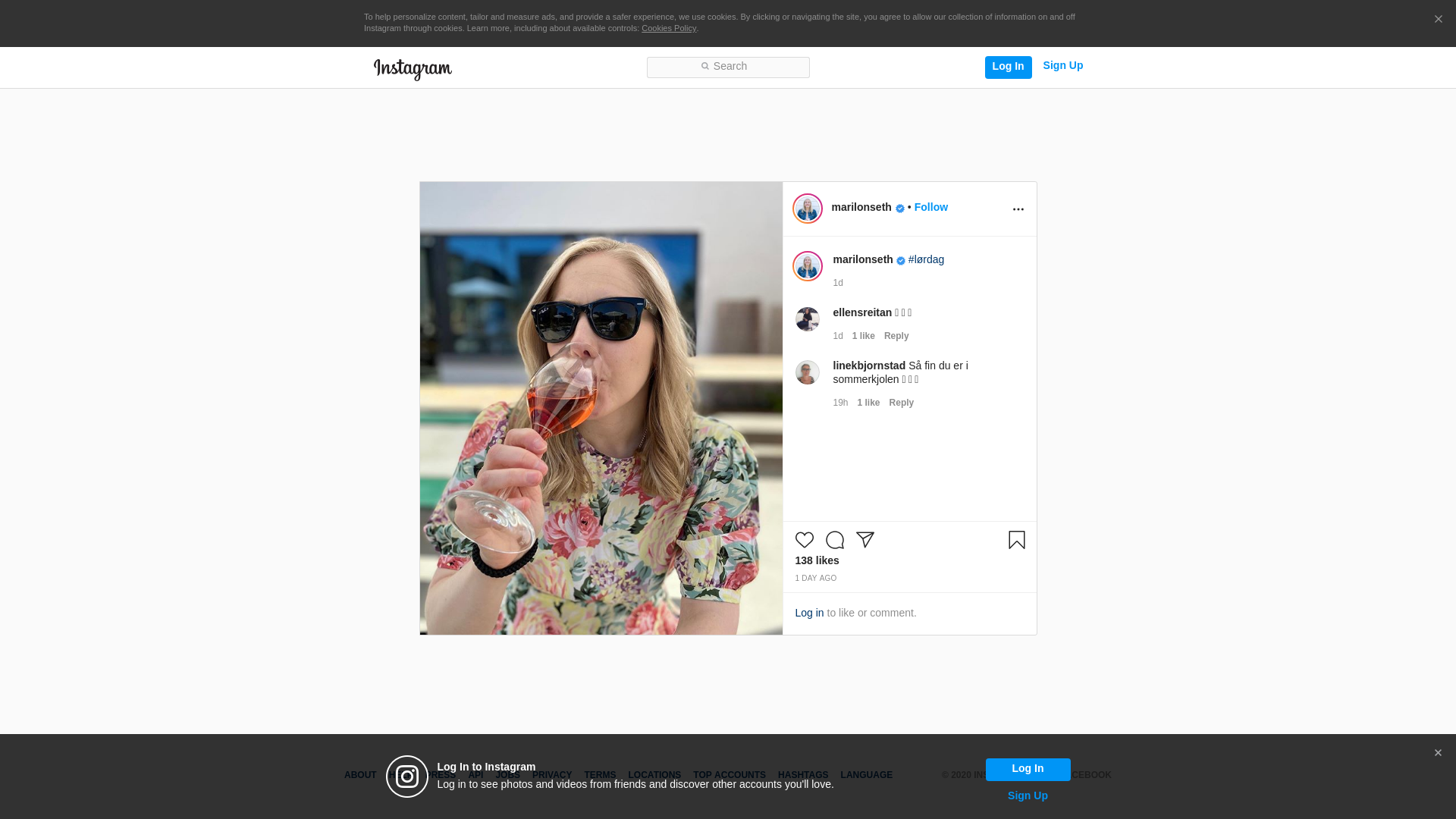
Task: Open the three-dot more options menu
Action: 1018,209
